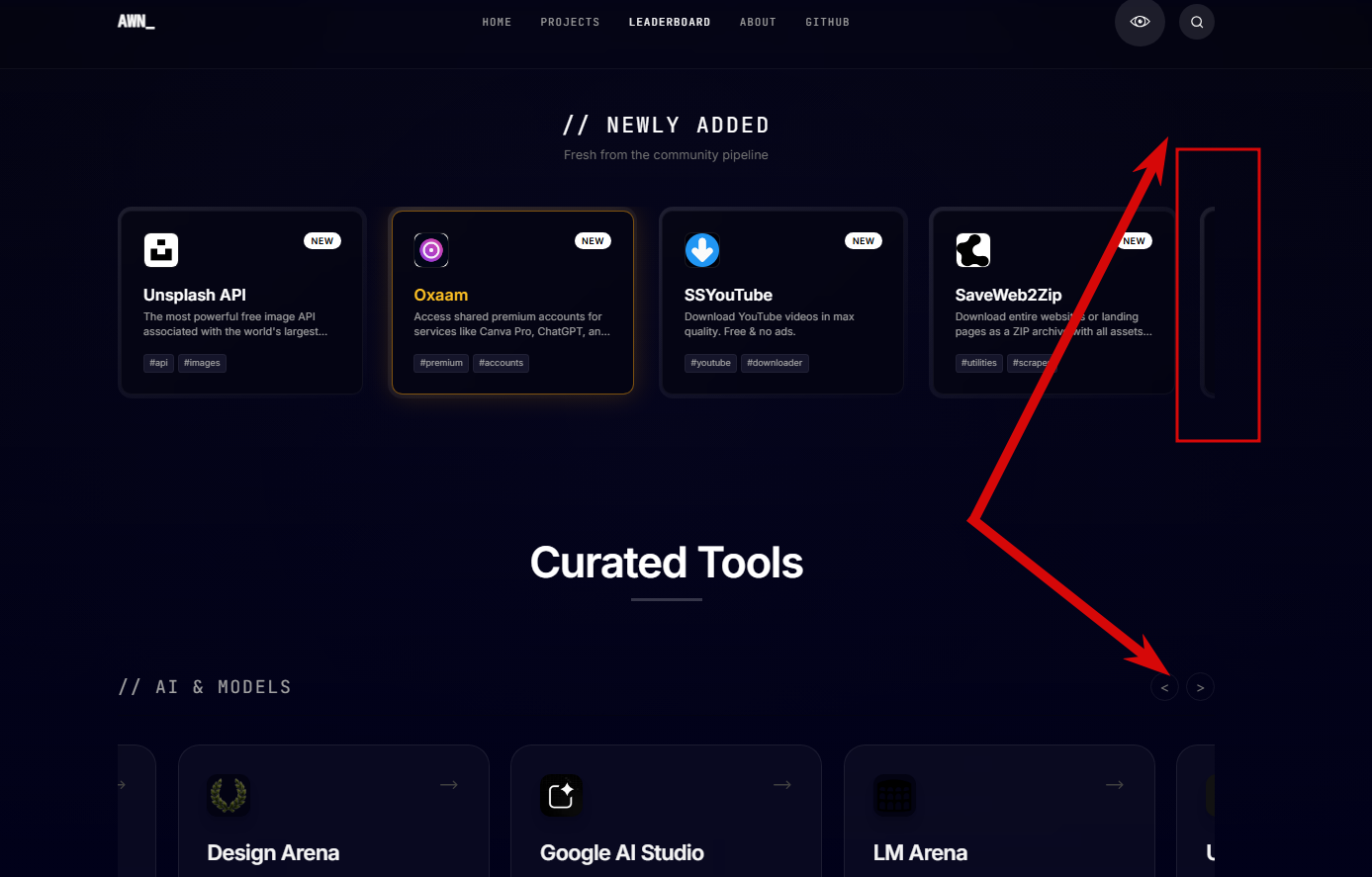The width and height of the screenshot is (1372, 877).
Task: Open search with the magnifier icon
Action: [1197, 22]
